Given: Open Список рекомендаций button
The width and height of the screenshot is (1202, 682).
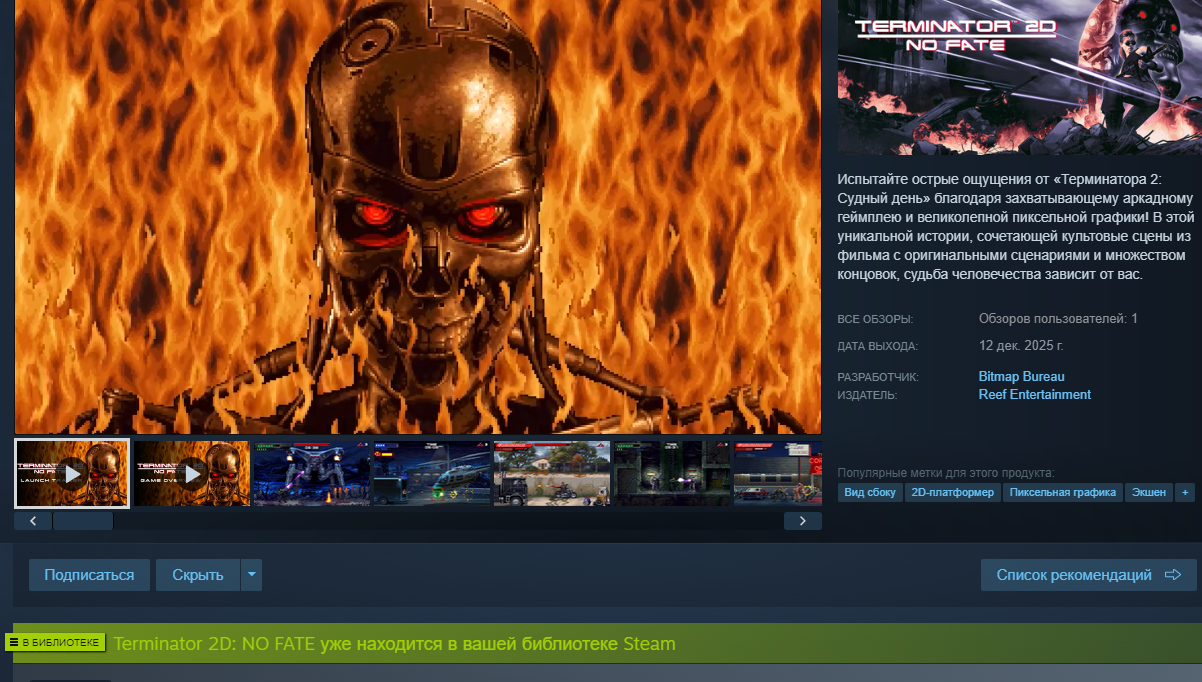Looking at the screenshot, I should pyautogui.click(x=1089, y=575).
